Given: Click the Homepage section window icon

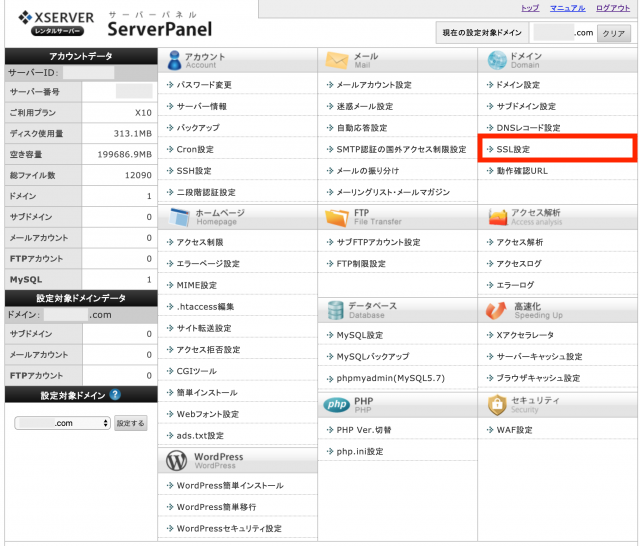Looking at the screenshot, I should (x=180, y=217).
